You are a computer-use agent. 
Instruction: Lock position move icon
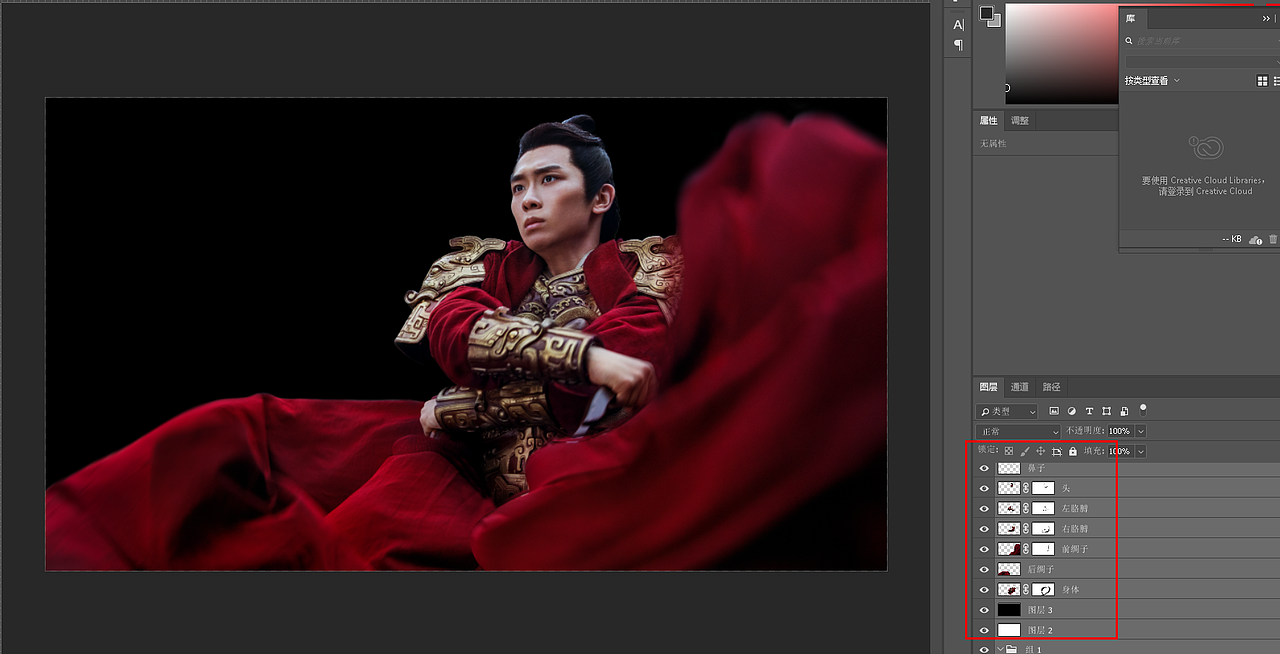coord(1040,451)
